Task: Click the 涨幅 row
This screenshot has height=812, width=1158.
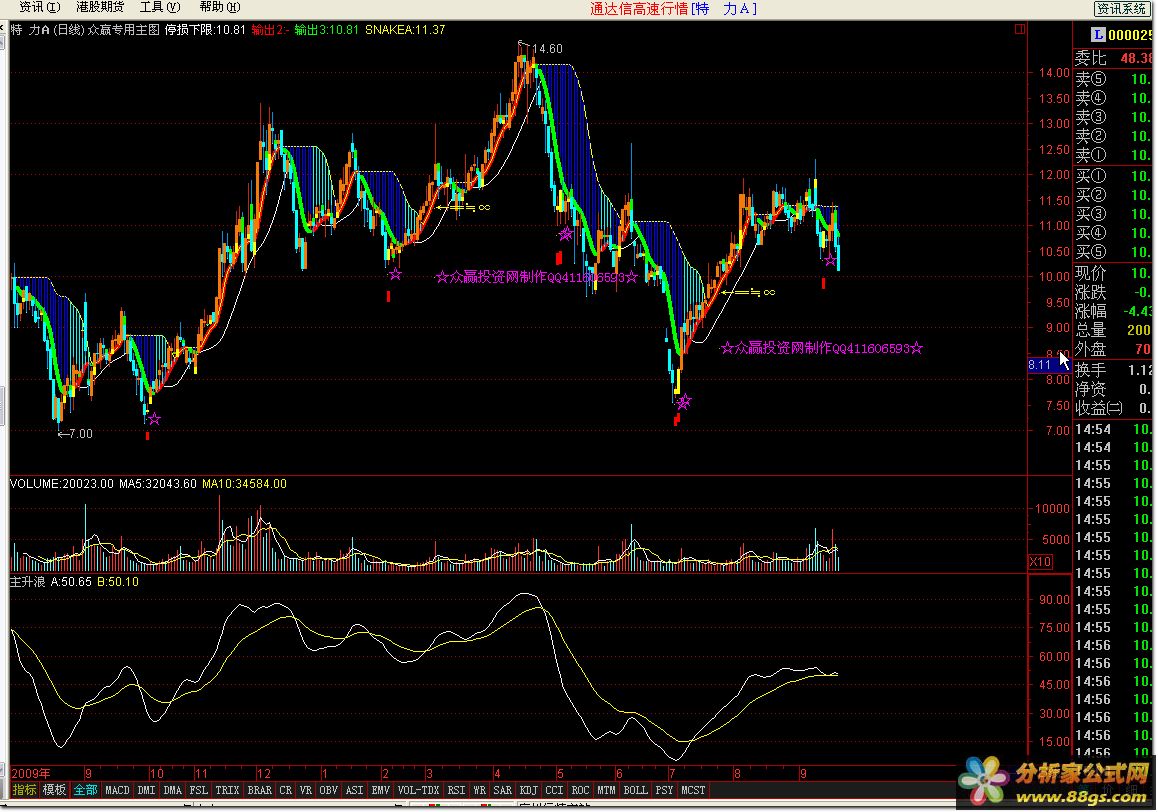Action: [1114, 311]
